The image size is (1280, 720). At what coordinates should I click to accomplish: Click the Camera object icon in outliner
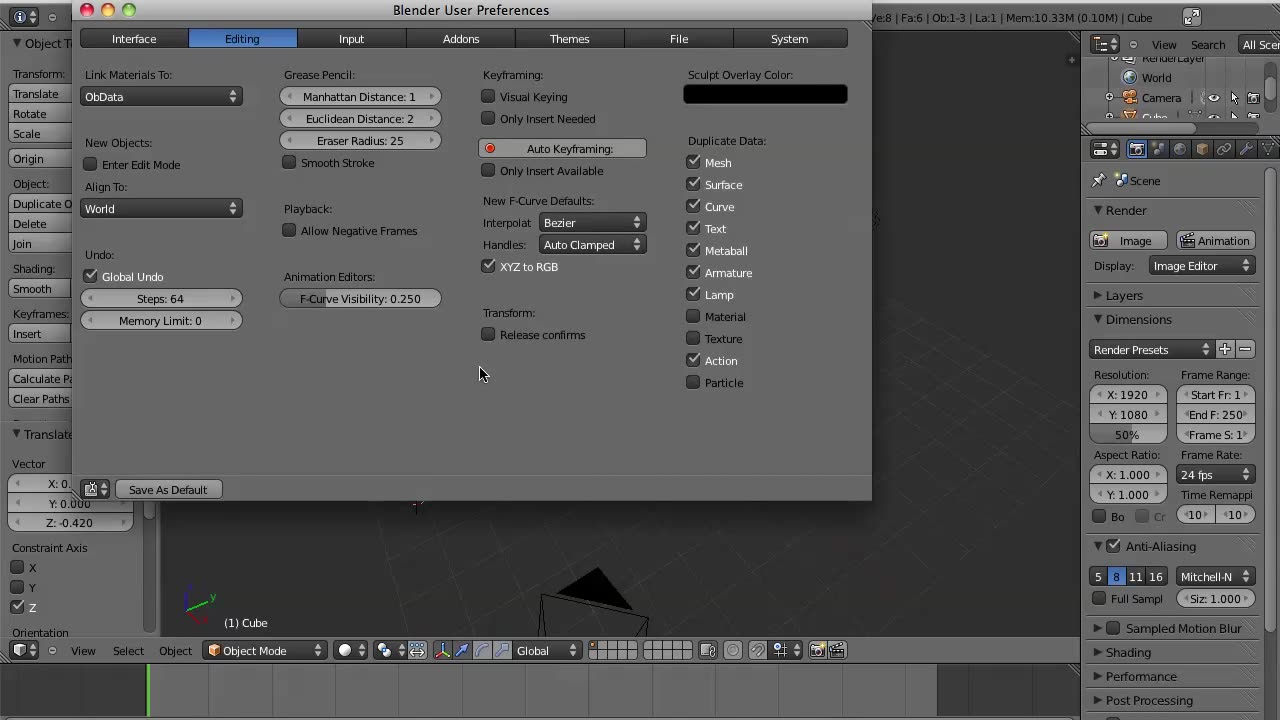[x=1130, y=98]
